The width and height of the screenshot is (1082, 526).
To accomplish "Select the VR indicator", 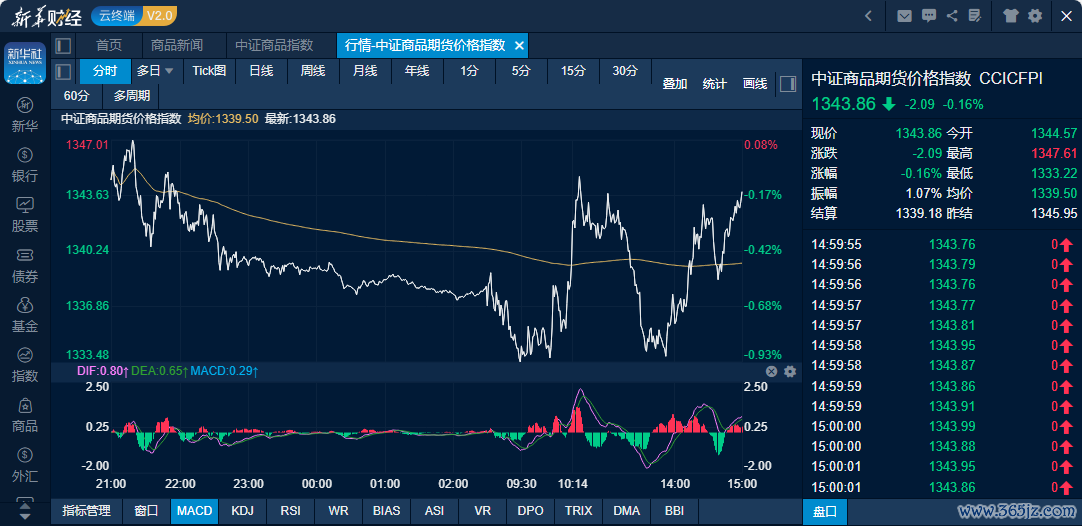I will tap(483, 511).
